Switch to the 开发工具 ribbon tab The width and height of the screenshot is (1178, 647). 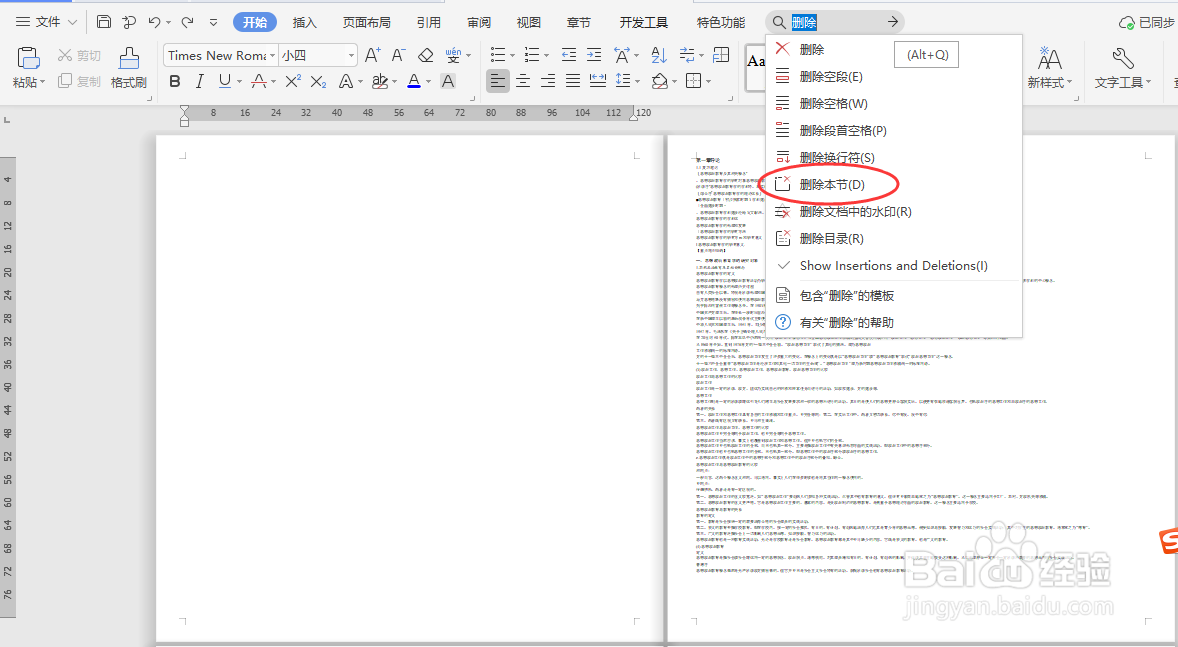[x=644, y=23]
